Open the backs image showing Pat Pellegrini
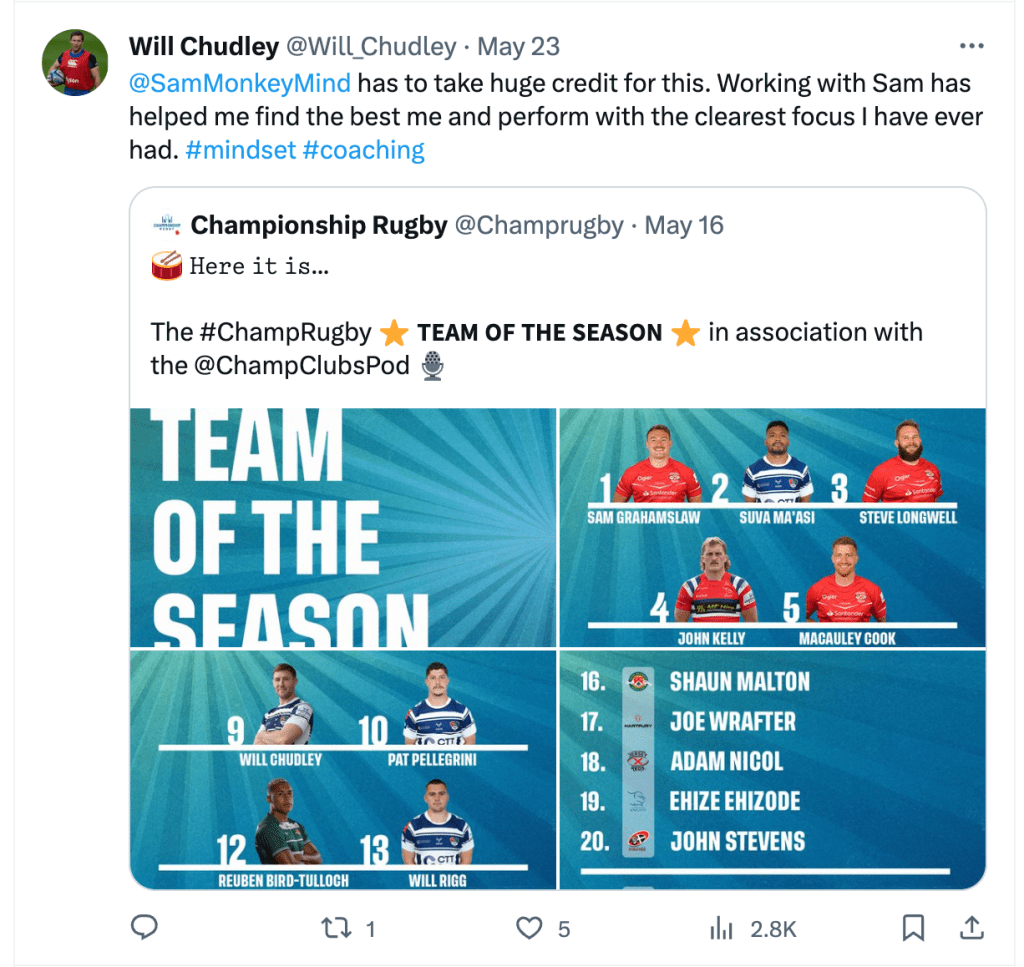 coord(343,769)
